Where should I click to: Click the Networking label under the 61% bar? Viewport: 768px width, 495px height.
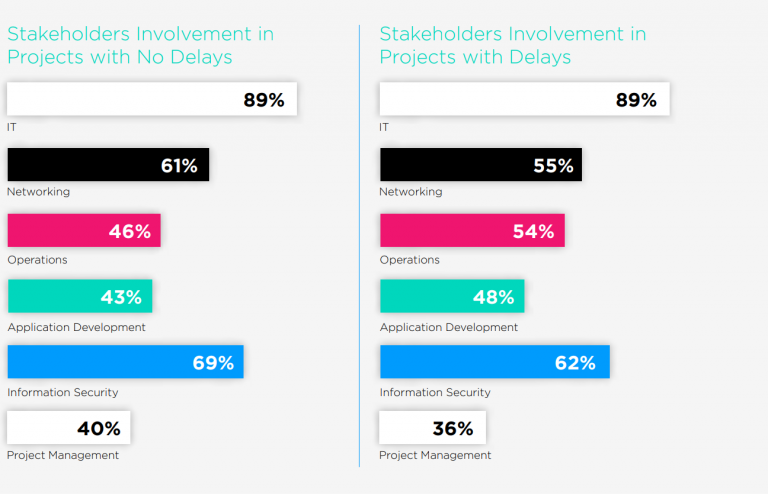pyautogui.click(x=38, y=192)
